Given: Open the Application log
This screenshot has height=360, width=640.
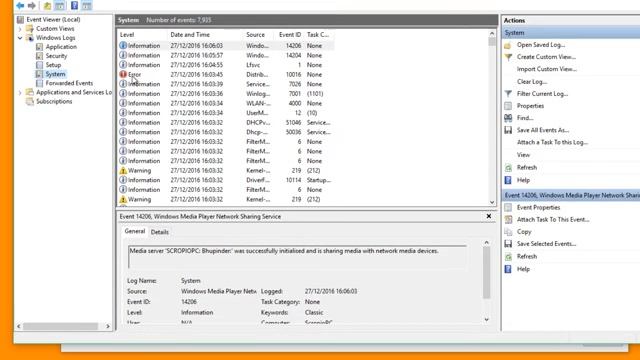Looking at the screenshot, I should coord(61,47).
